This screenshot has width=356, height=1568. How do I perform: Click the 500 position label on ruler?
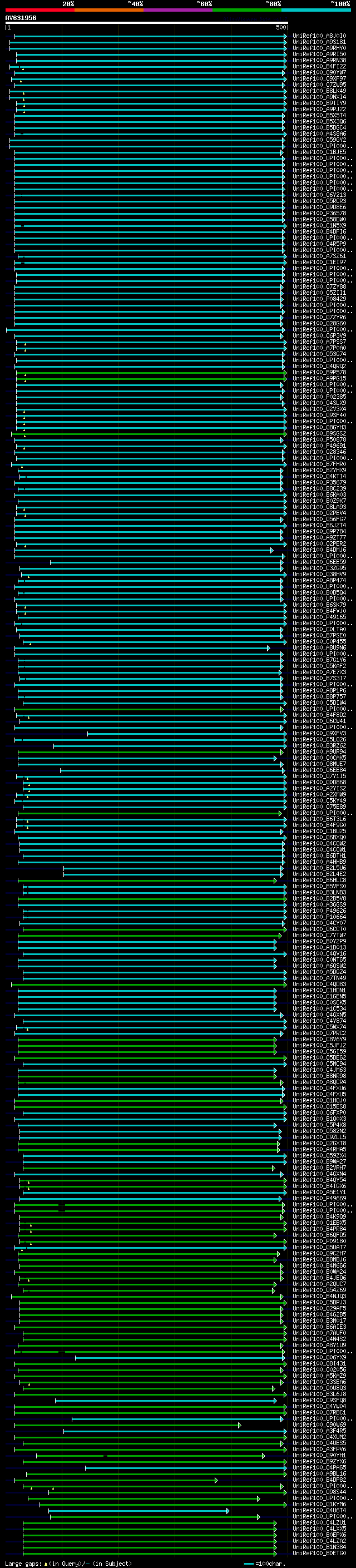point(281,27)
